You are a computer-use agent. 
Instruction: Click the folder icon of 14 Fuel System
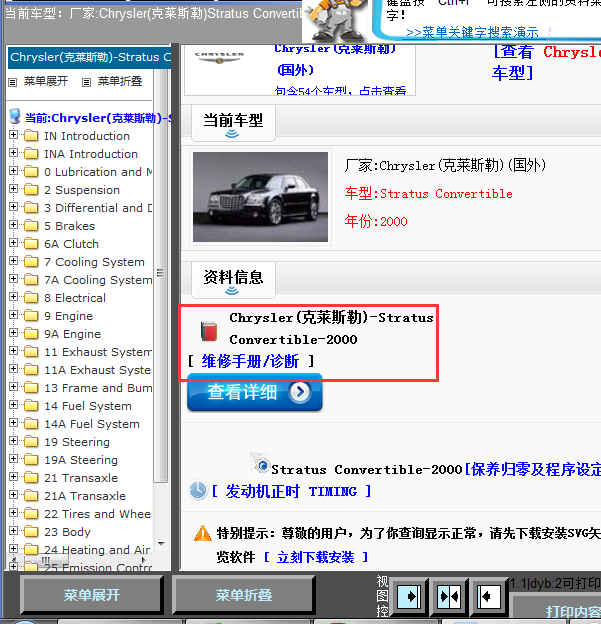[31, 406]
